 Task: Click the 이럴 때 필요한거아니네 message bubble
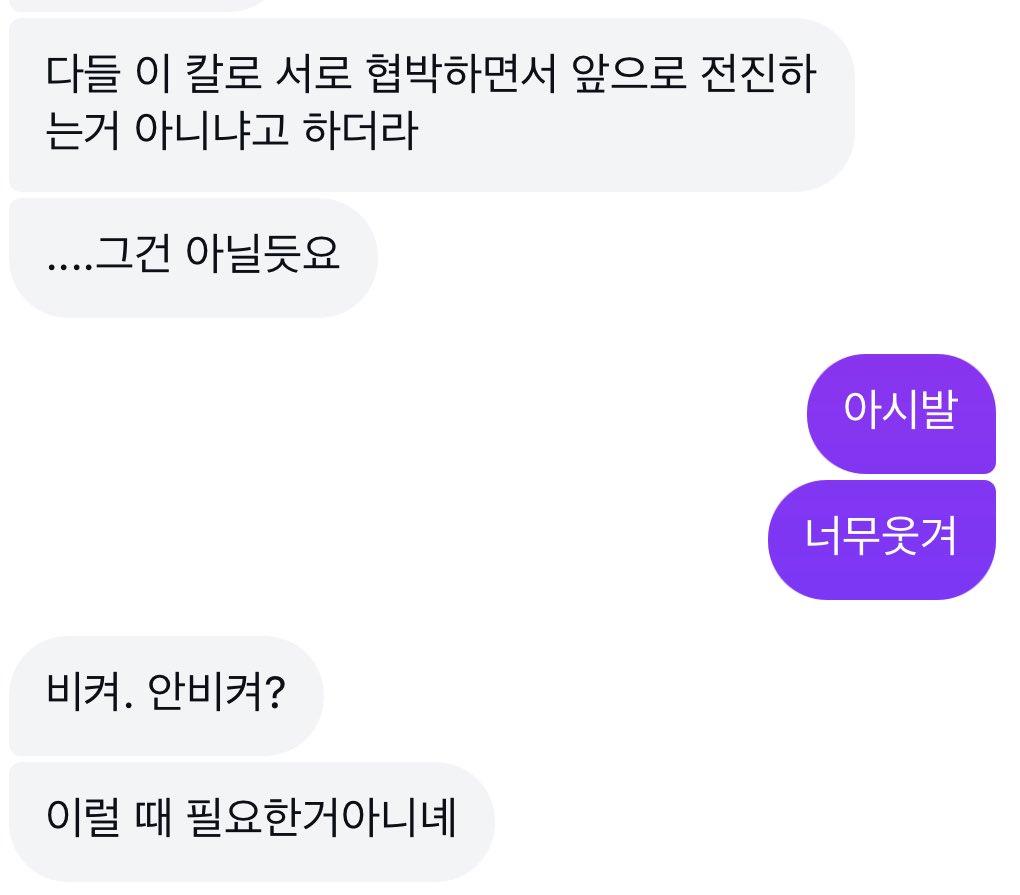click(x=251, y=821)
